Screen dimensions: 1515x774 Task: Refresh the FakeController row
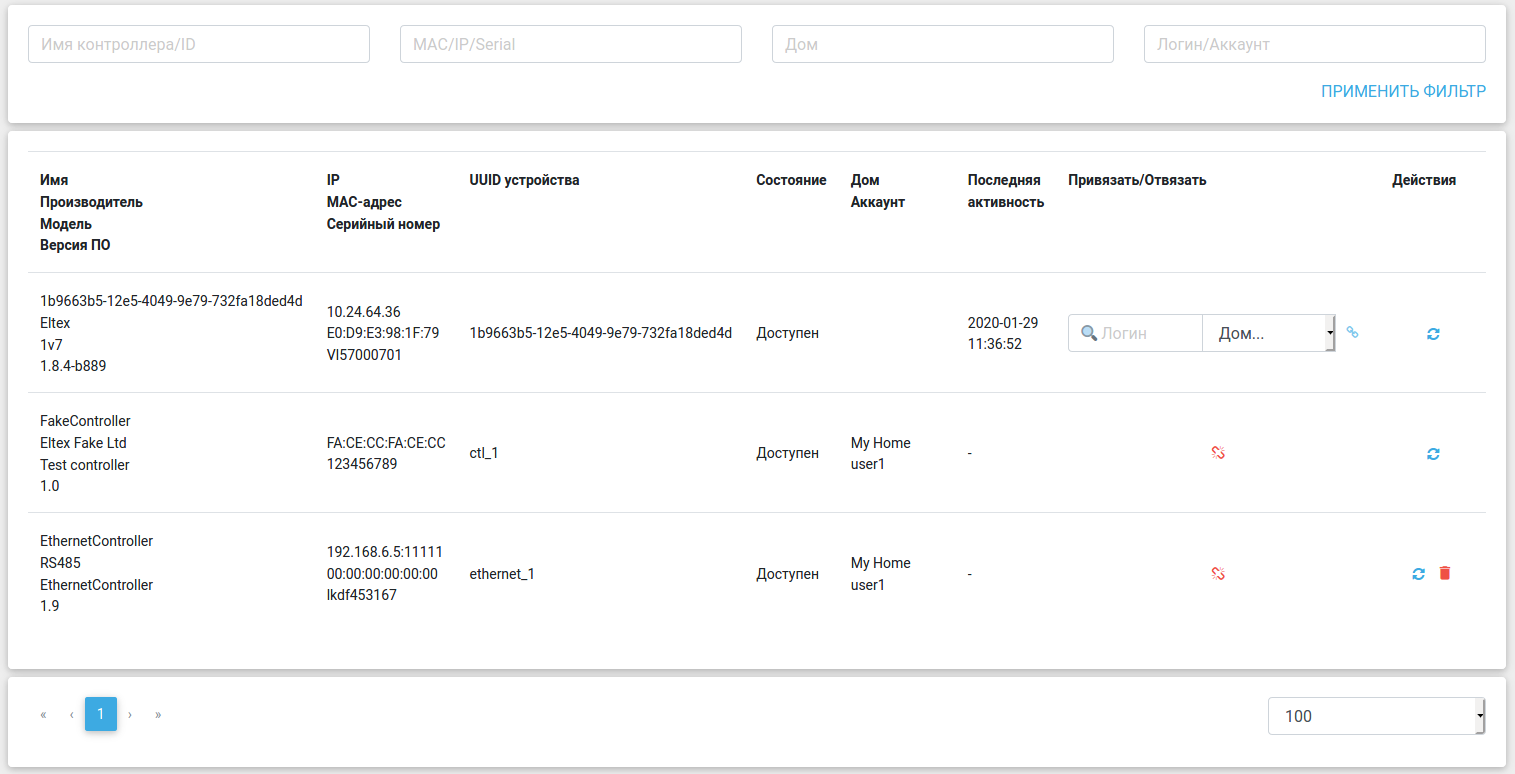coord(1433,454)
